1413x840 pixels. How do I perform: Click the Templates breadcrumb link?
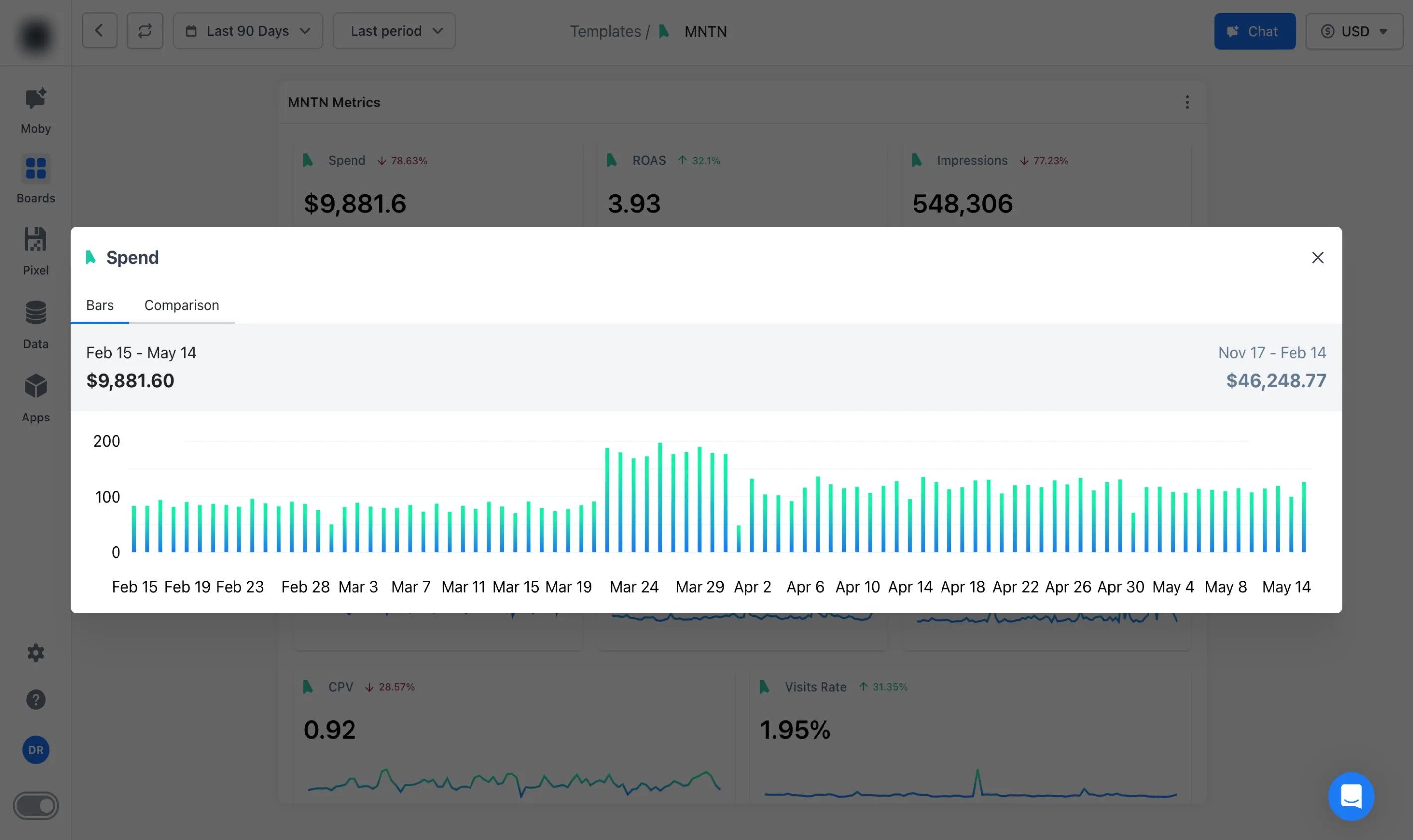point(605,31)
